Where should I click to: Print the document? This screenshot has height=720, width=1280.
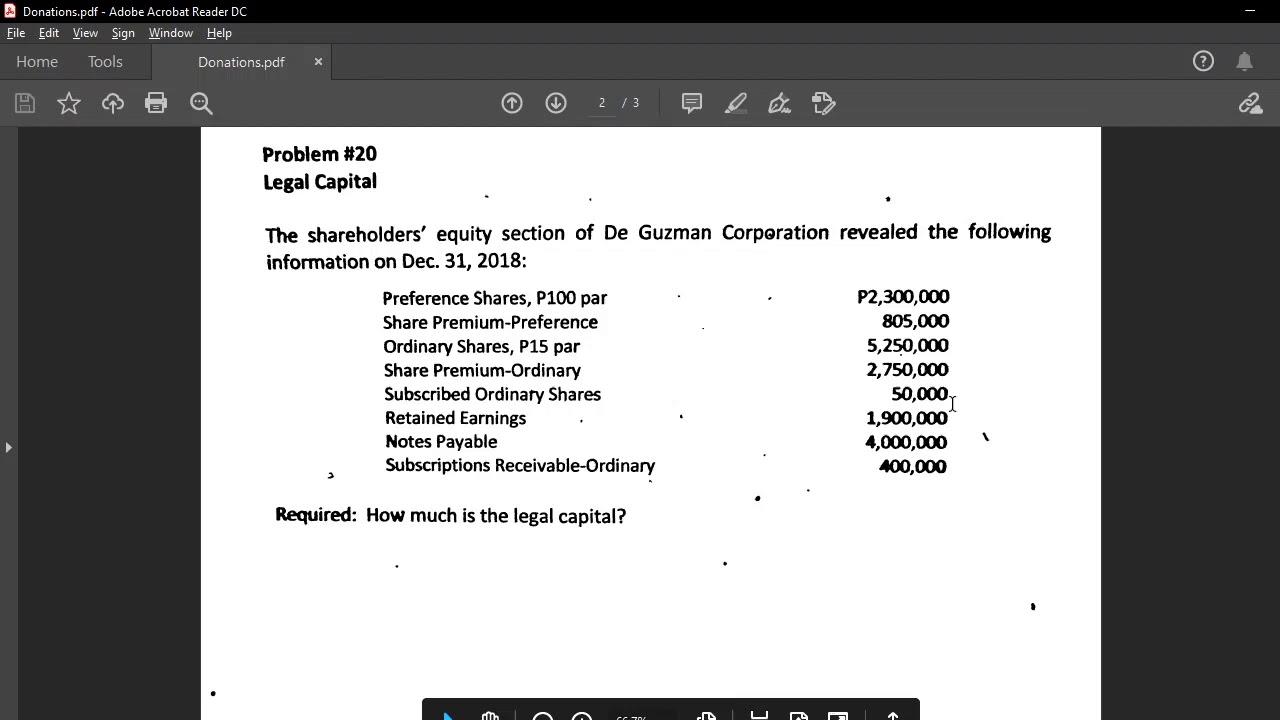pos(156,103)
